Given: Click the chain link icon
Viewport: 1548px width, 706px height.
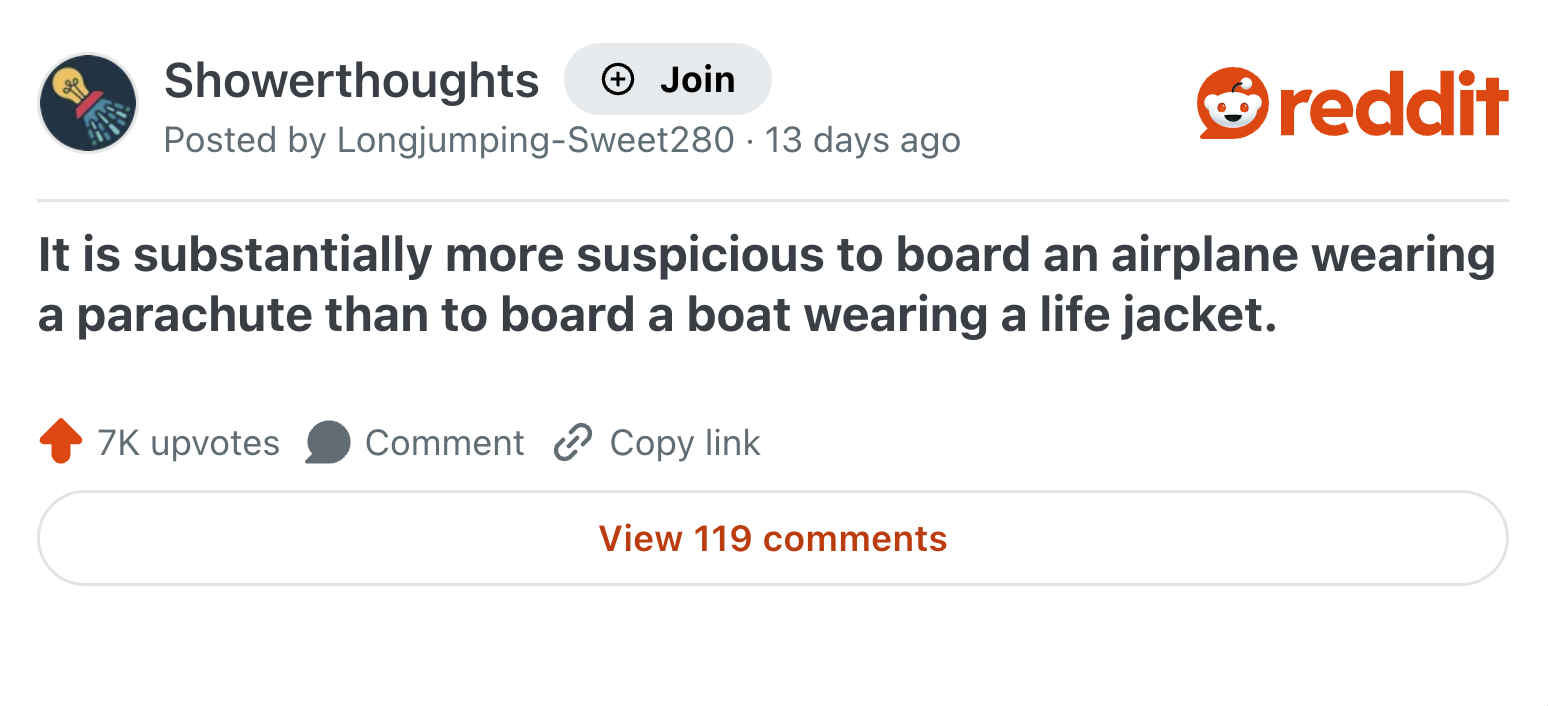Looking at the screenshot, I should 572,442.
